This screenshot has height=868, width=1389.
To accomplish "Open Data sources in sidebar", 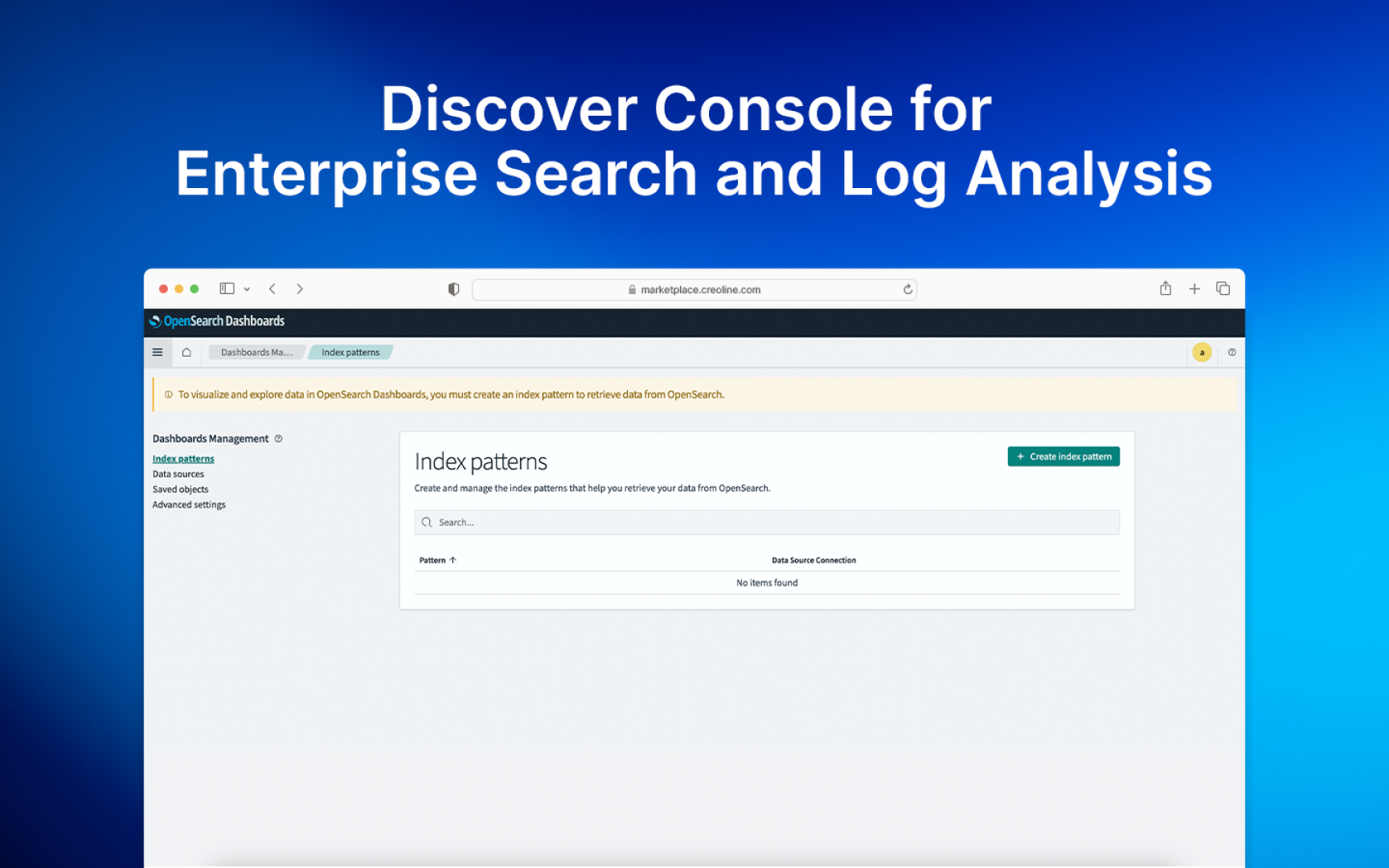I will point(178,474).
